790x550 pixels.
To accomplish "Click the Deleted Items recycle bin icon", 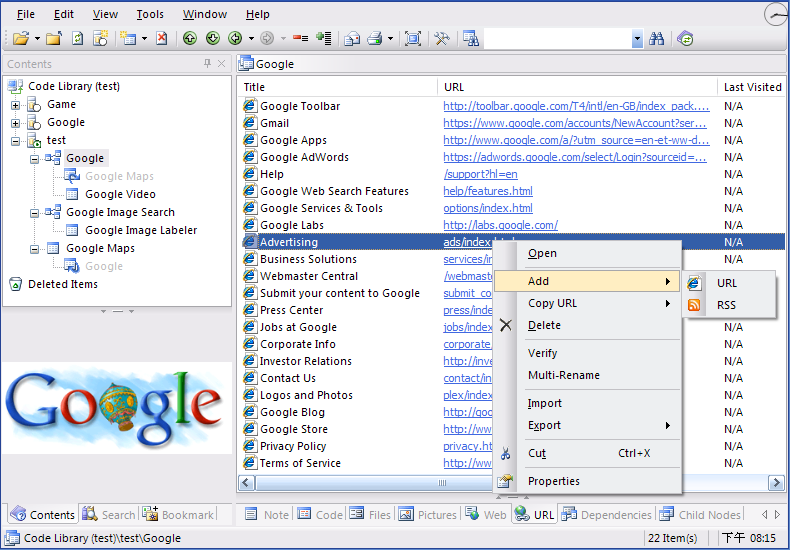I will point(16,284).
